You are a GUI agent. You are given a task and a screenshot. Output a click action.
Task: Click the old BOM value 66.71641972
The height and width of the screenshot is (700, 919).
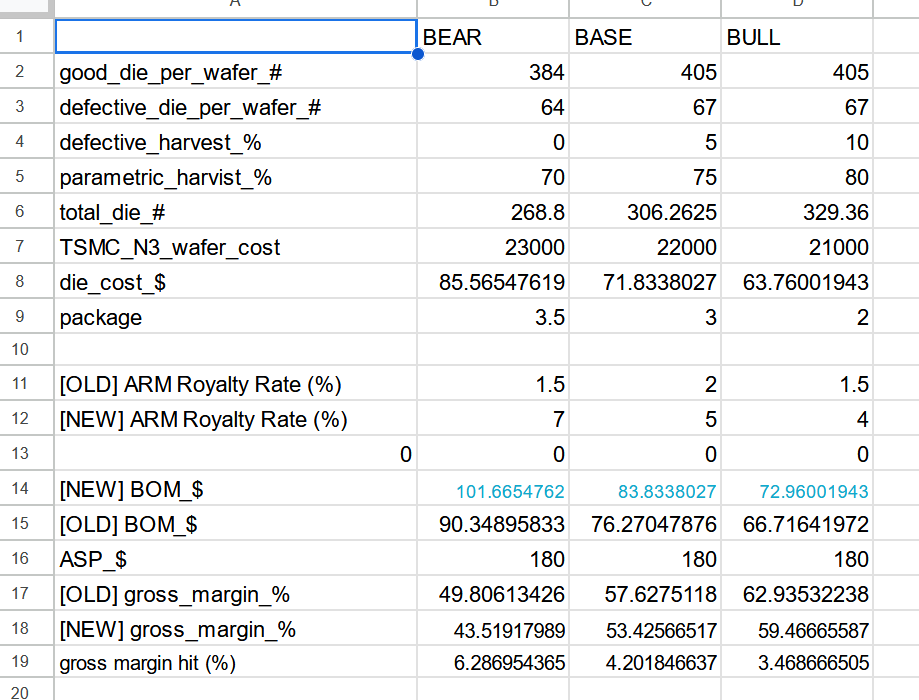797,524
